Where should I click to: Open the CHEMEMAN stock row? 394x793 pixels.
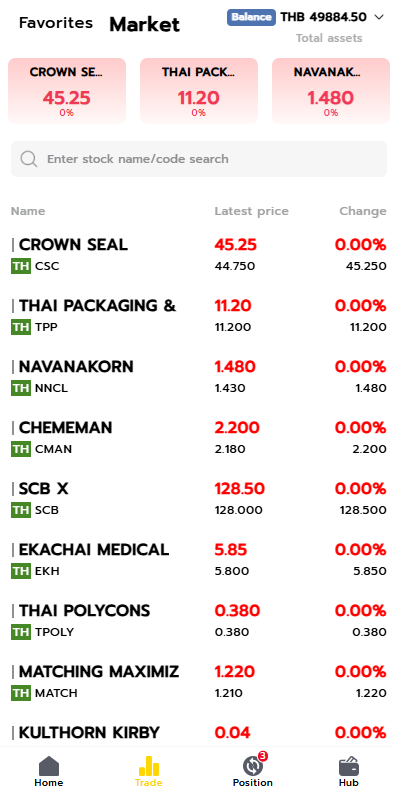click(199, 437)
